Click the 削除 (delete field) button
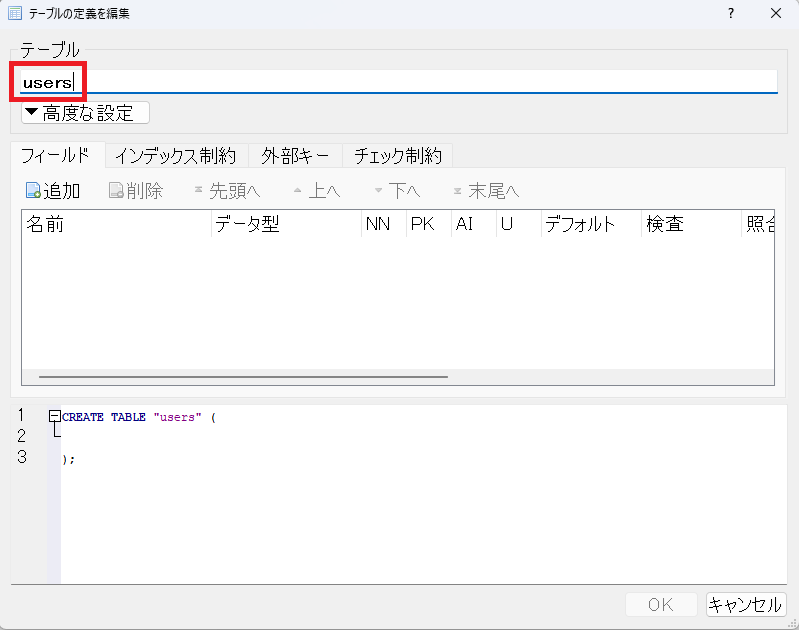The width and height of the screenshot is (799, 630). click(136, 191)
